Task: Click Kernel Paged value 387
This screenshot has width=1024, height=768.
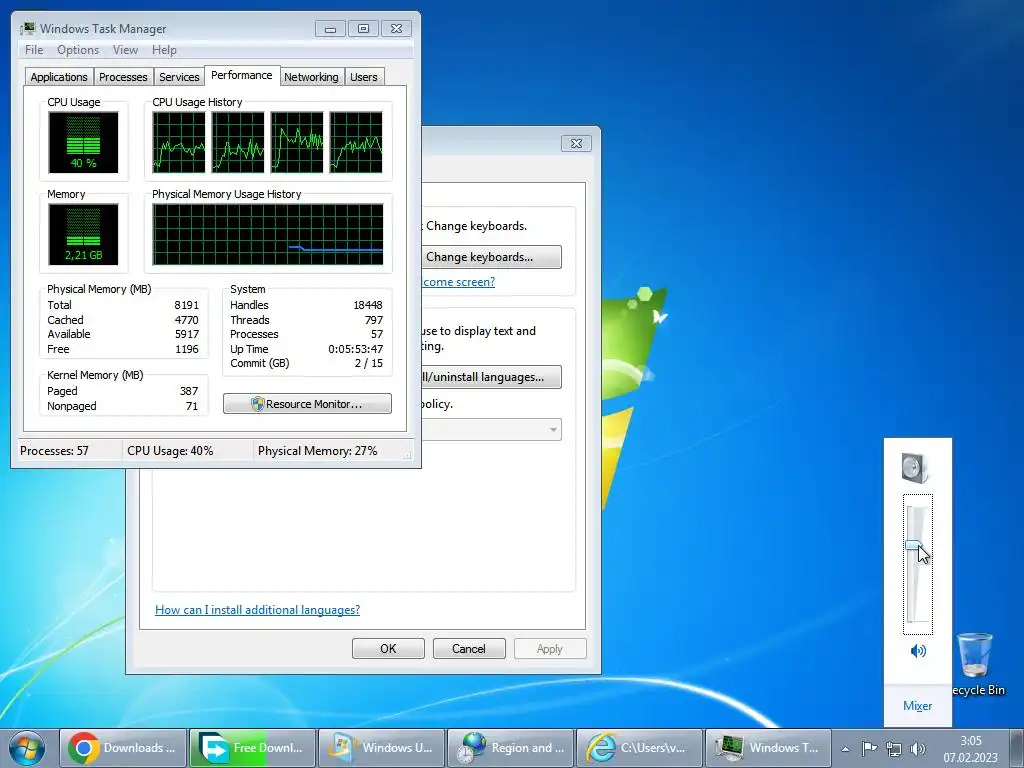Action: [189, 391]
